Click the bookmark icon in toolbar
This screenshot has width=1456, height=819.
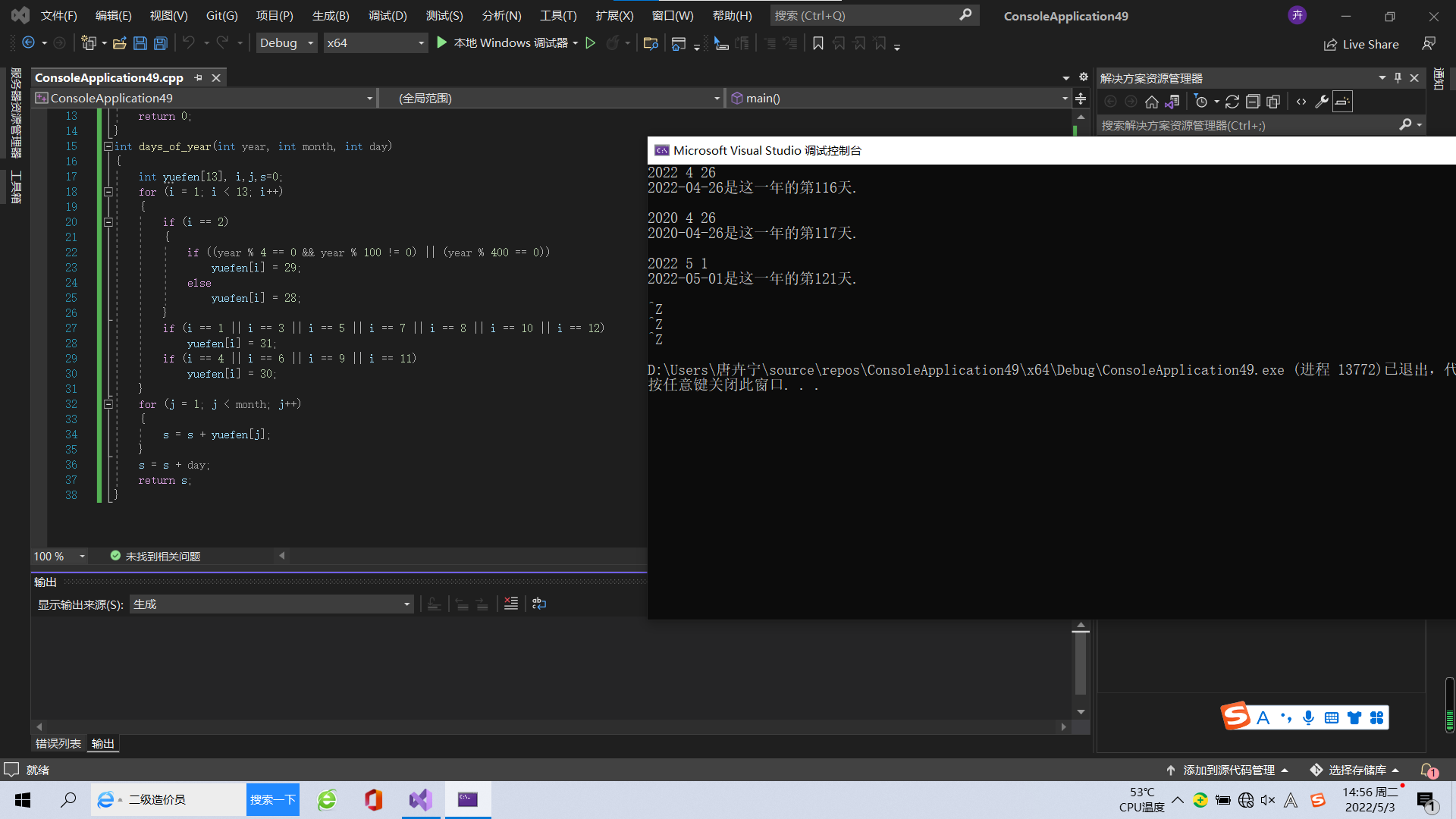(x=817, y=43)
